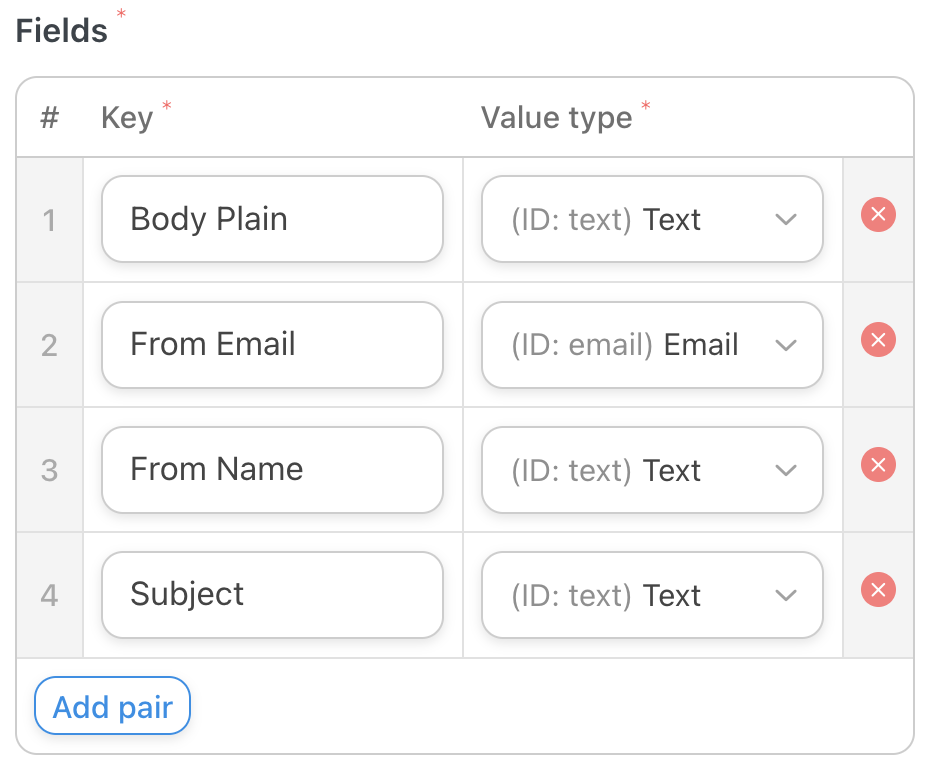Image resolution: width=930 pixels, height=768 pixels.
Task: Click the Key column header
Action: (x=127, y=117)
